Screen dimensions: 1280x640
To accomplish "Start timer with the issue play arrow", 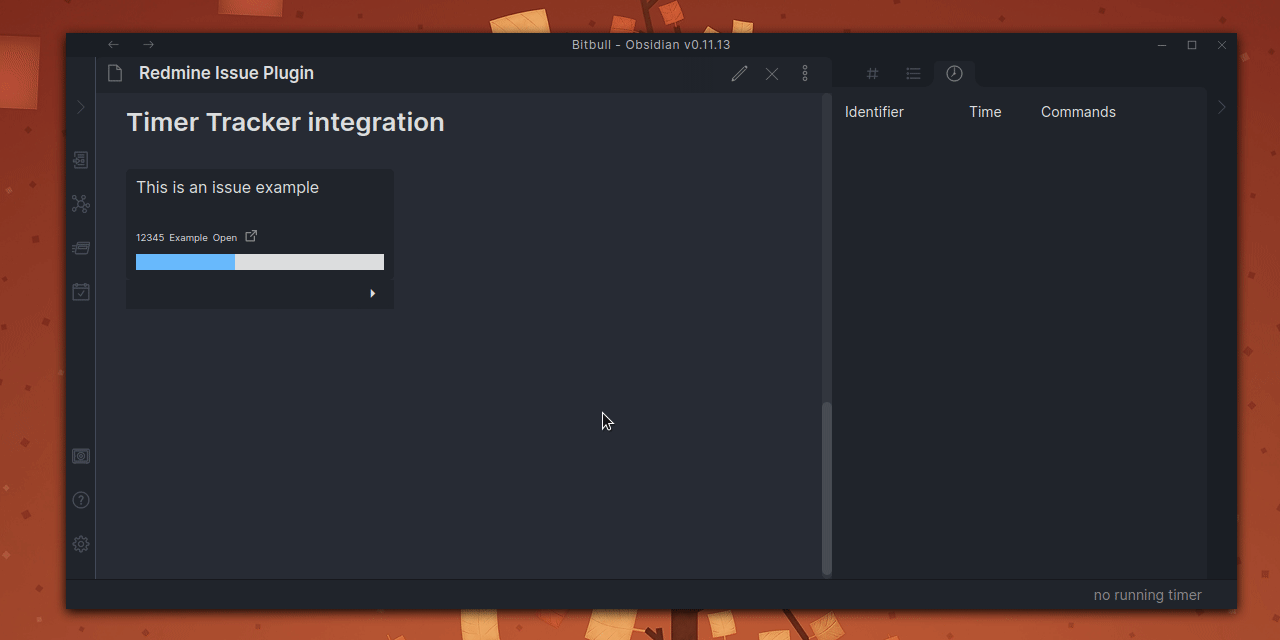I will coord(372,294).
